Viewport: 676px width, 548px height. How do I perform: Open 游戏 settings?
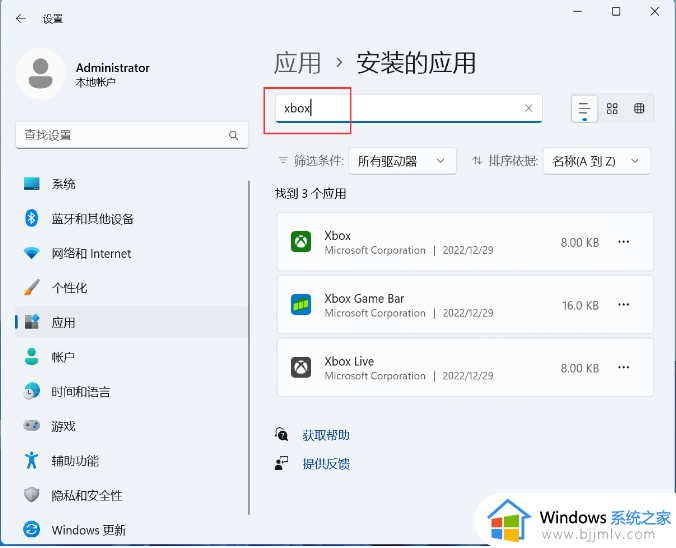point(131,426)
